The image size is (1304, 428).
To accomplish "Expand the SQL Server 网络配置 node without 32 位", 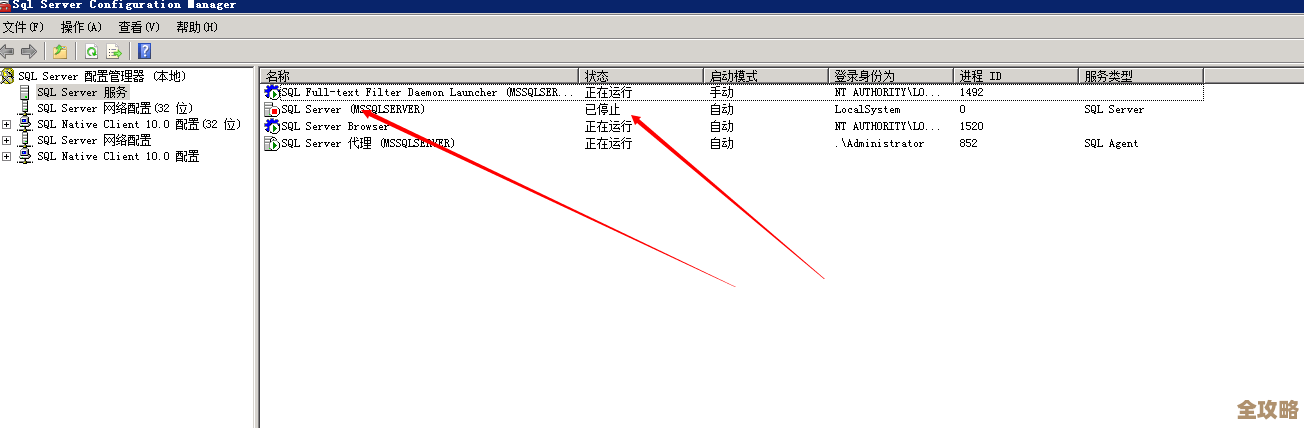I will tap(7, 141).
